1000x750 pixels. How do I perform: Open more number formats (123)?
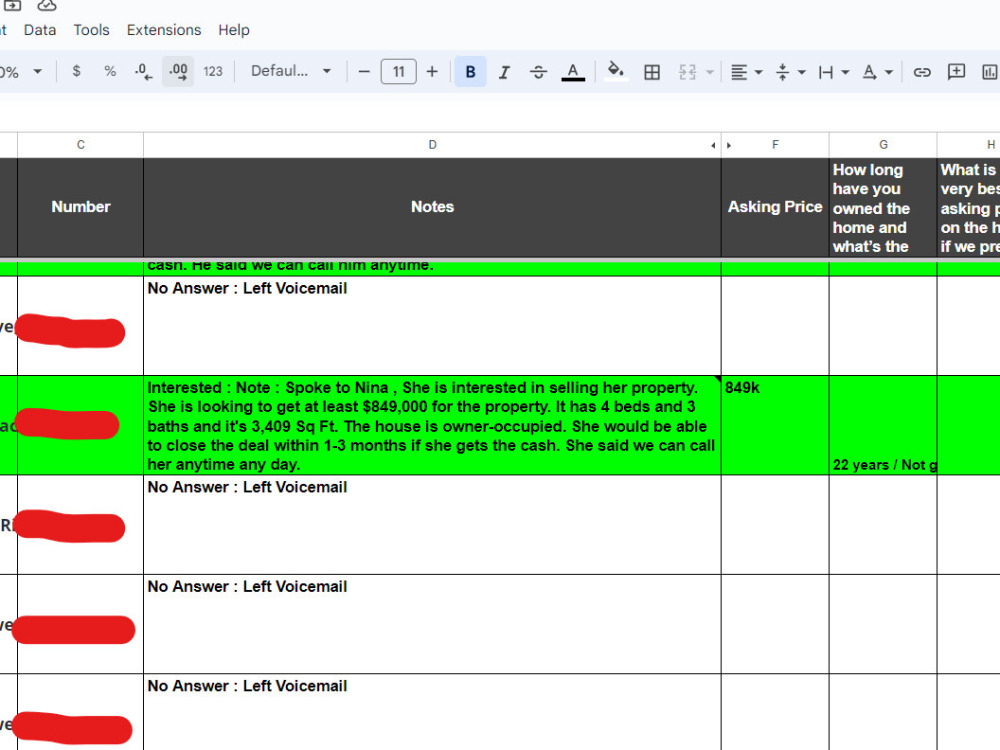tap(213, 71)
